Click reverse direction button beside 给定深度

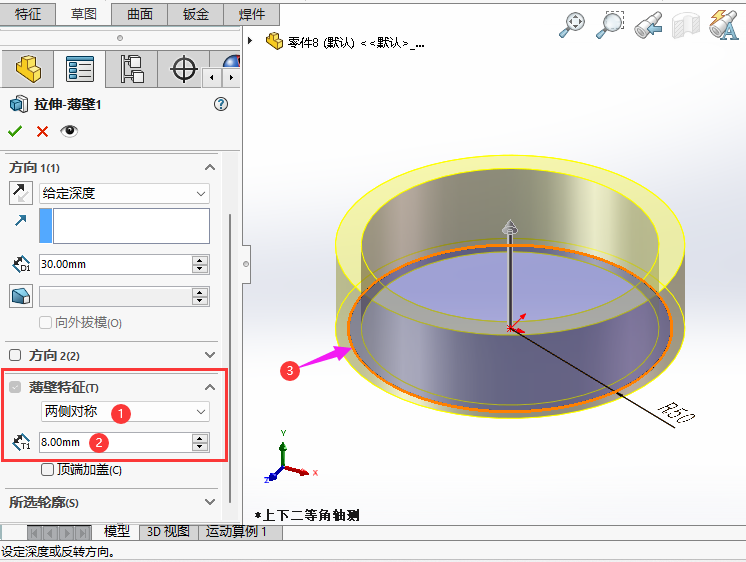point(20,193)
